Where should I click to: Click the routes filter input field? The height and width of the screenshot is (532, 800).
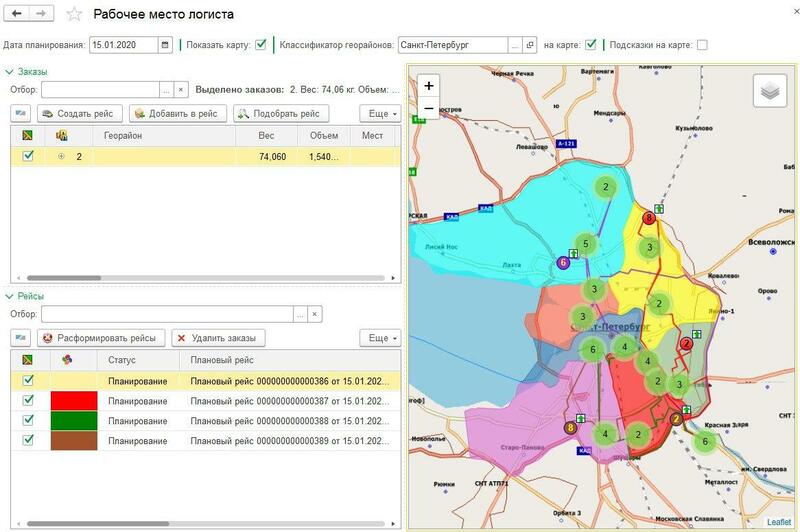166,314
